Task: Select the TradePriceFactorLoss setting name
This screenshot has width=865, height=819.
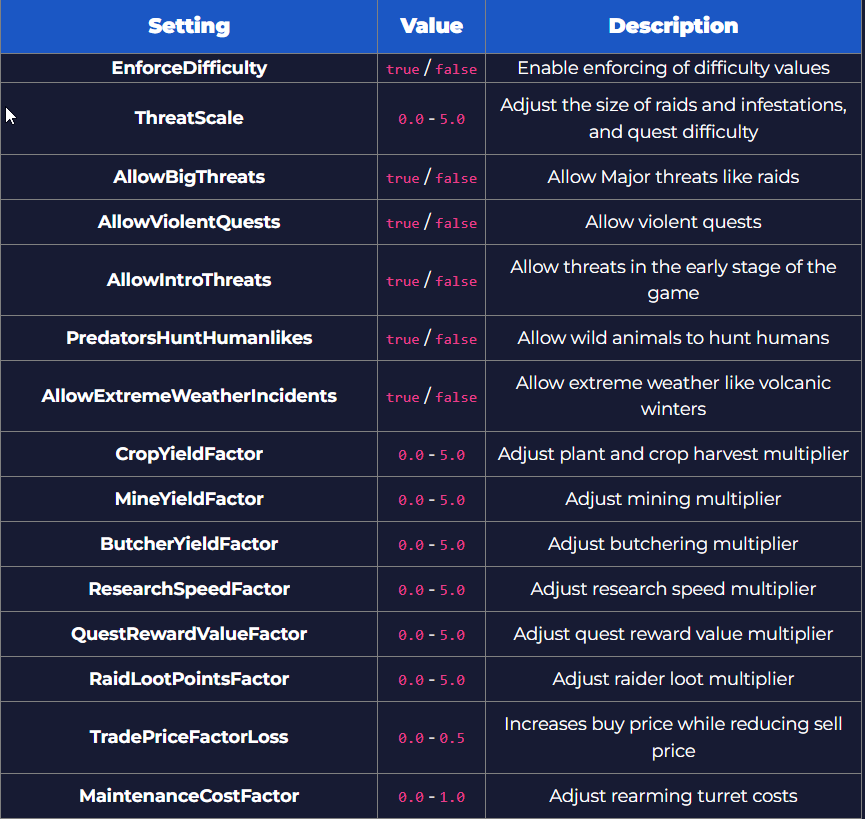Action: (x=189, y=737)
